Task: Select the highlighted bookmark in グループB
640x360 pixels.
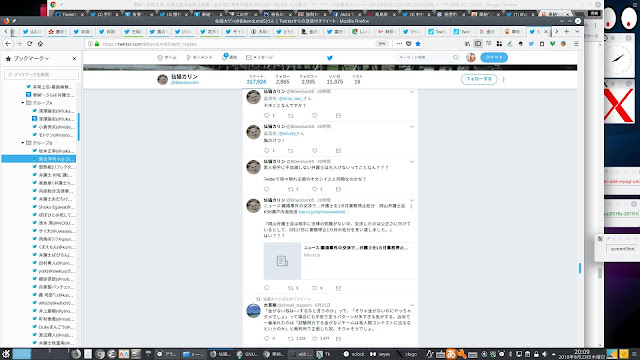Action: (x=38, y=159)
